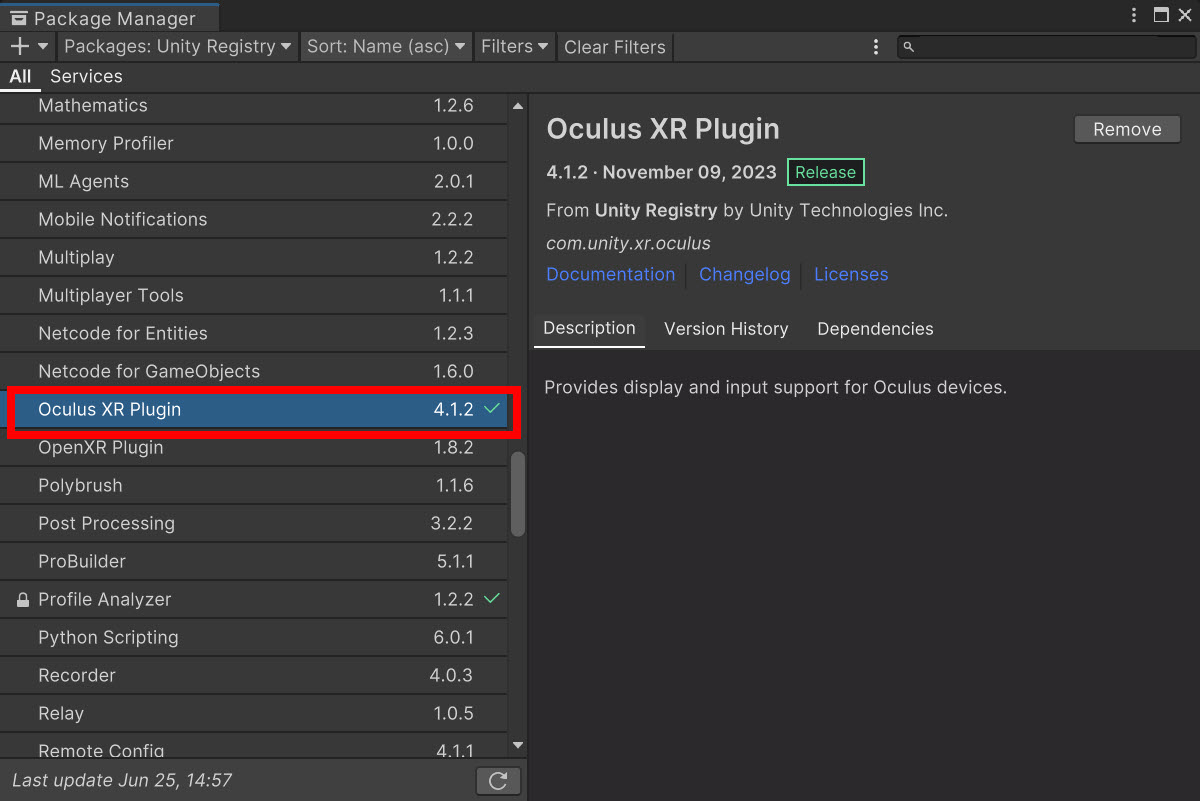The height and width of the screenshot is (801, 1200).
Task: Select the ML Agents package
Action: [254, 182]
